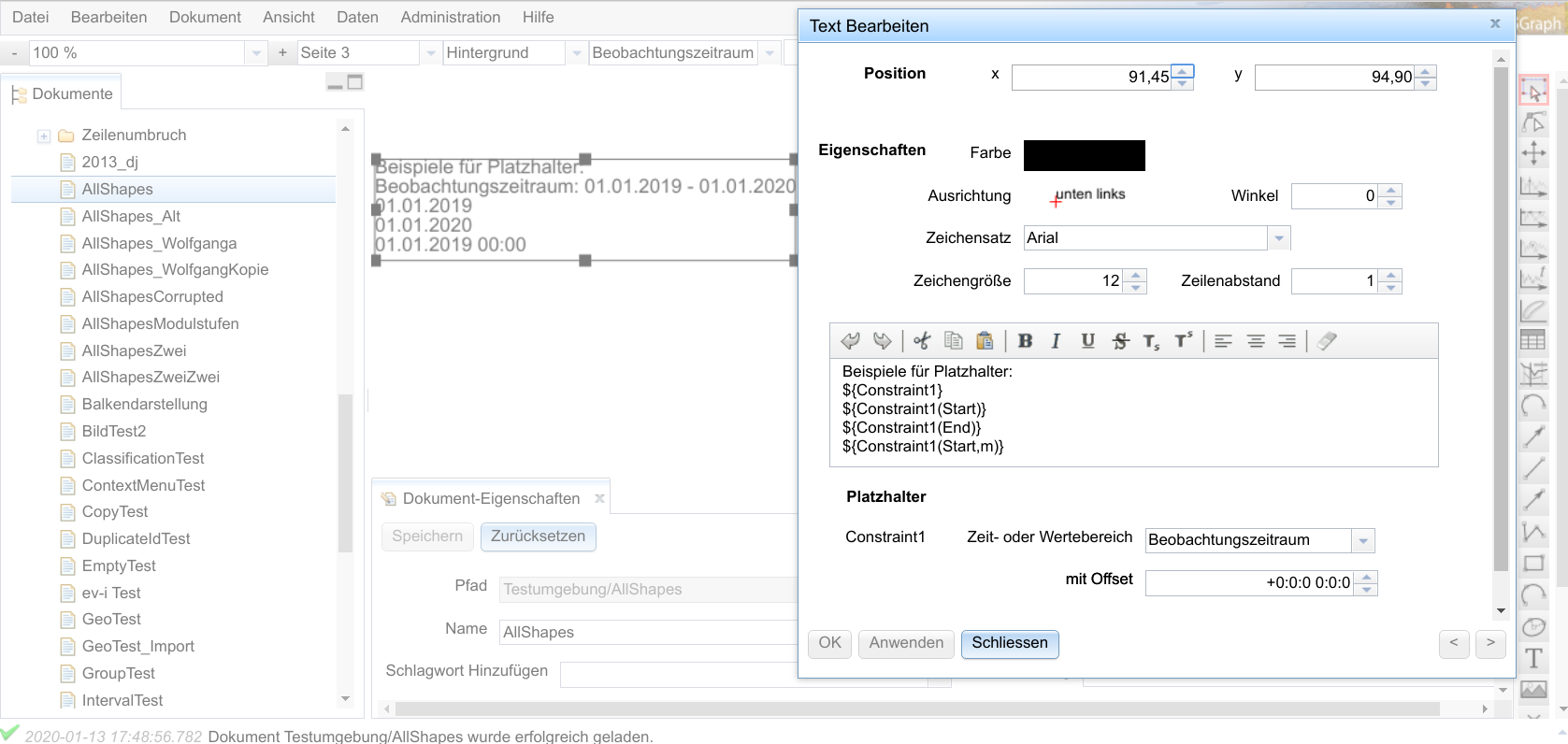Maximize the Dokumente panel
This screenshot has width=1568, height=744.
355,82
